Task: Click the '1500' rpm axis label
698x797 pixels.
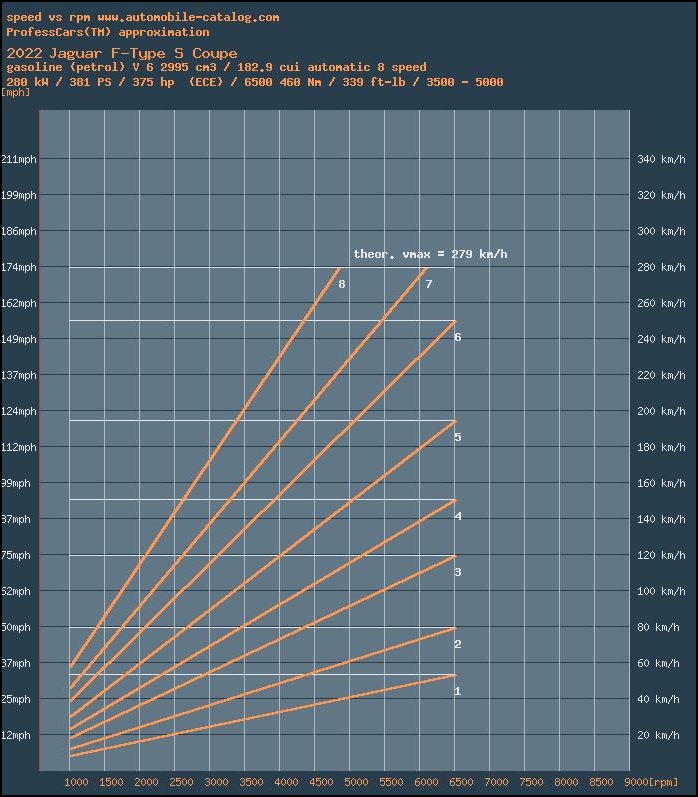Action: [111, 783]
